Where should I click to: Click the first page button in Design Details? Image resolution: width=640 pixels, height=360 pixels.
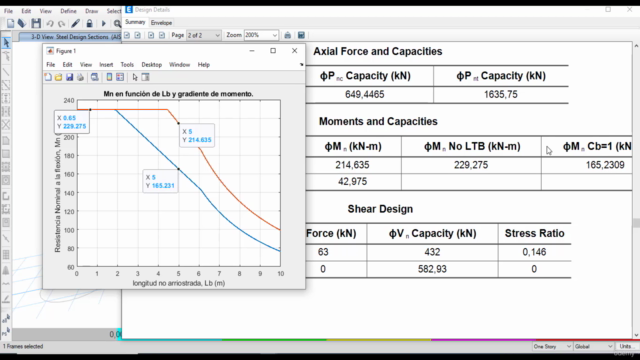(127, 35)
